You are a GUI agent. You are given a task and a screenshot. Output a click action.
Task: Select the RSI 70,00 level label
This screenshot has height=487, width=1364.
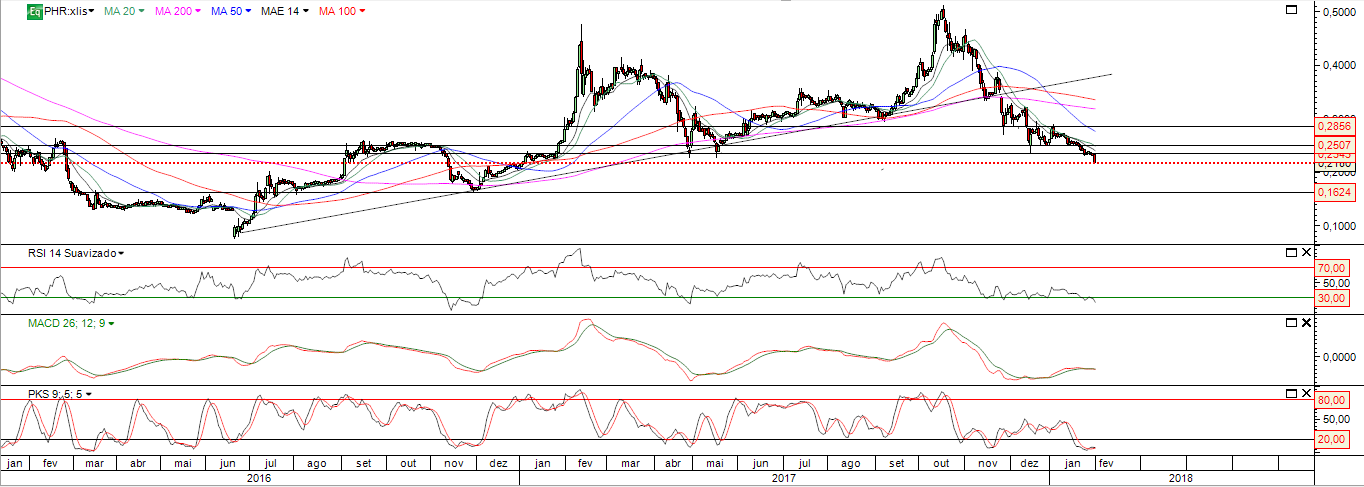coord(1331,268)
